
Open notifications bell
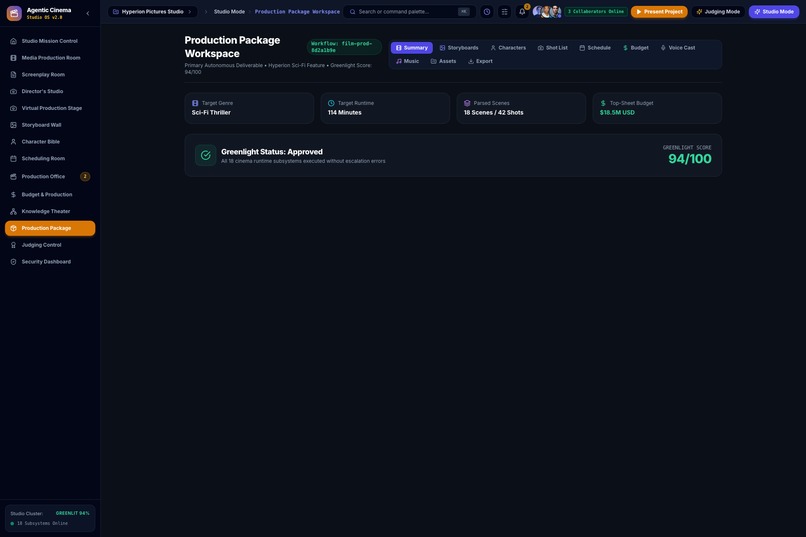pos(522,12)
